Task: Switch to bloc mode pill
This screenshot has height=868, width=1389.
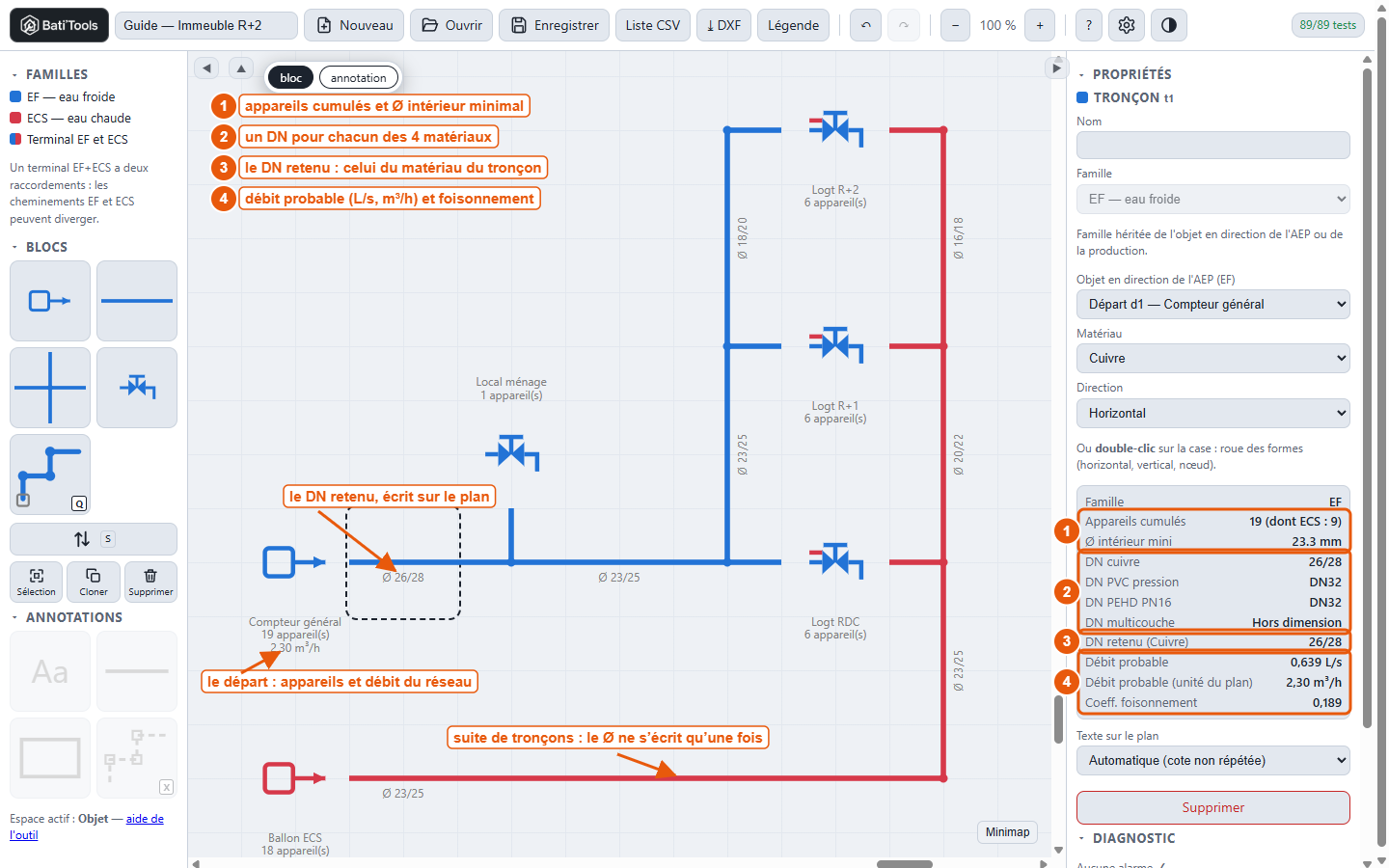Action: click(290, 78)
